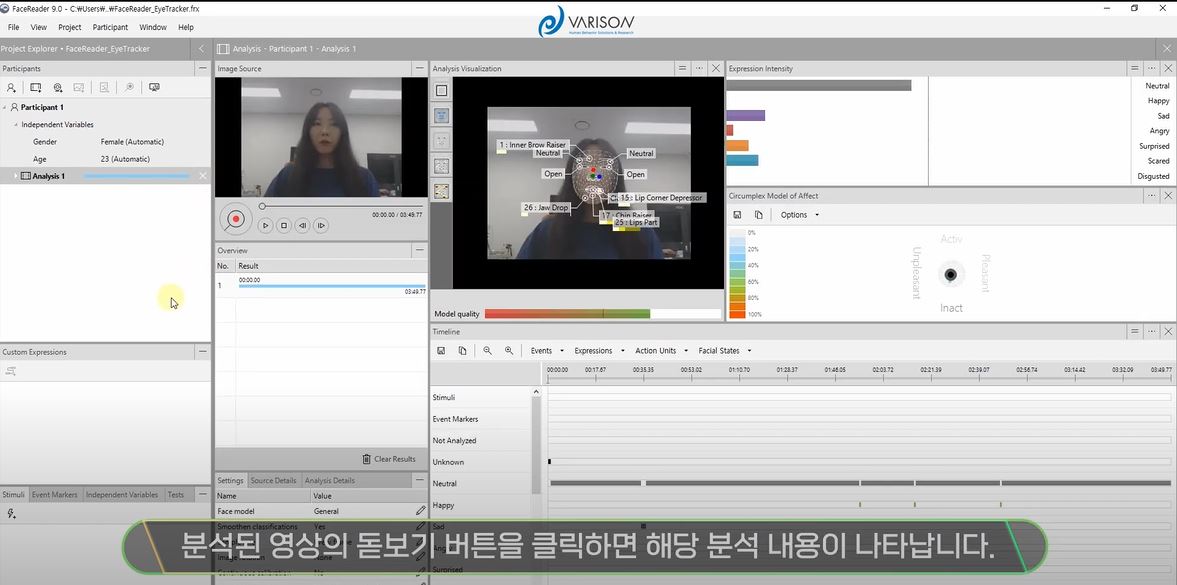Copy the Timeline to clipboard
This screenshot has height=585, width=1177.
click(462, 351)
